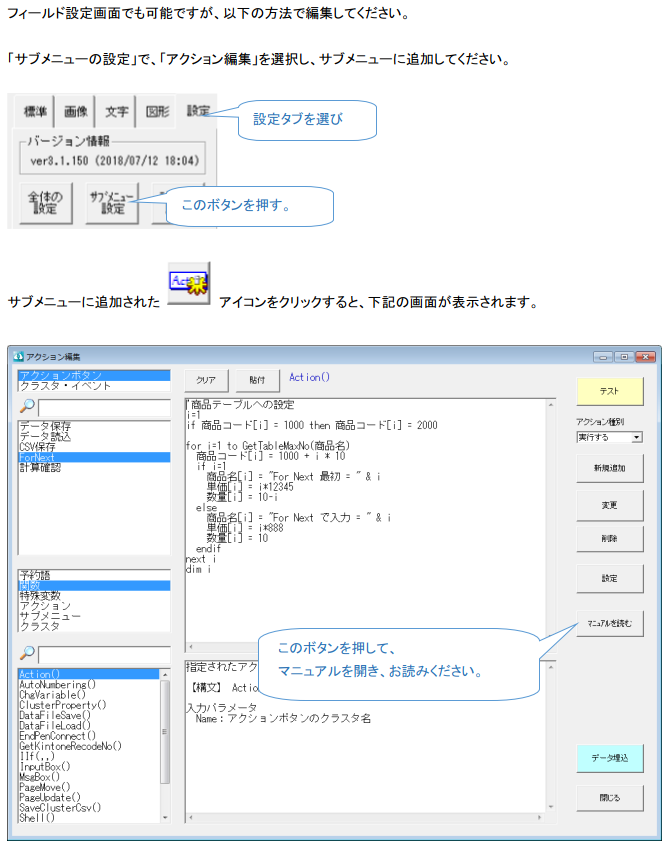Select MsgBox() in the function list
The image size is (665, 845).
[x=89, y=777]
